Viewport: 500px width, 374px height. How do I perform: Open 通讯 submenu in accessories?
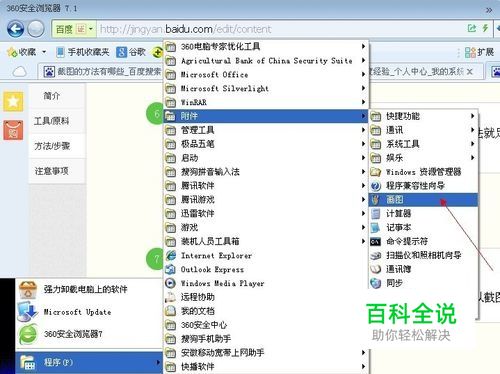(423, 130)
